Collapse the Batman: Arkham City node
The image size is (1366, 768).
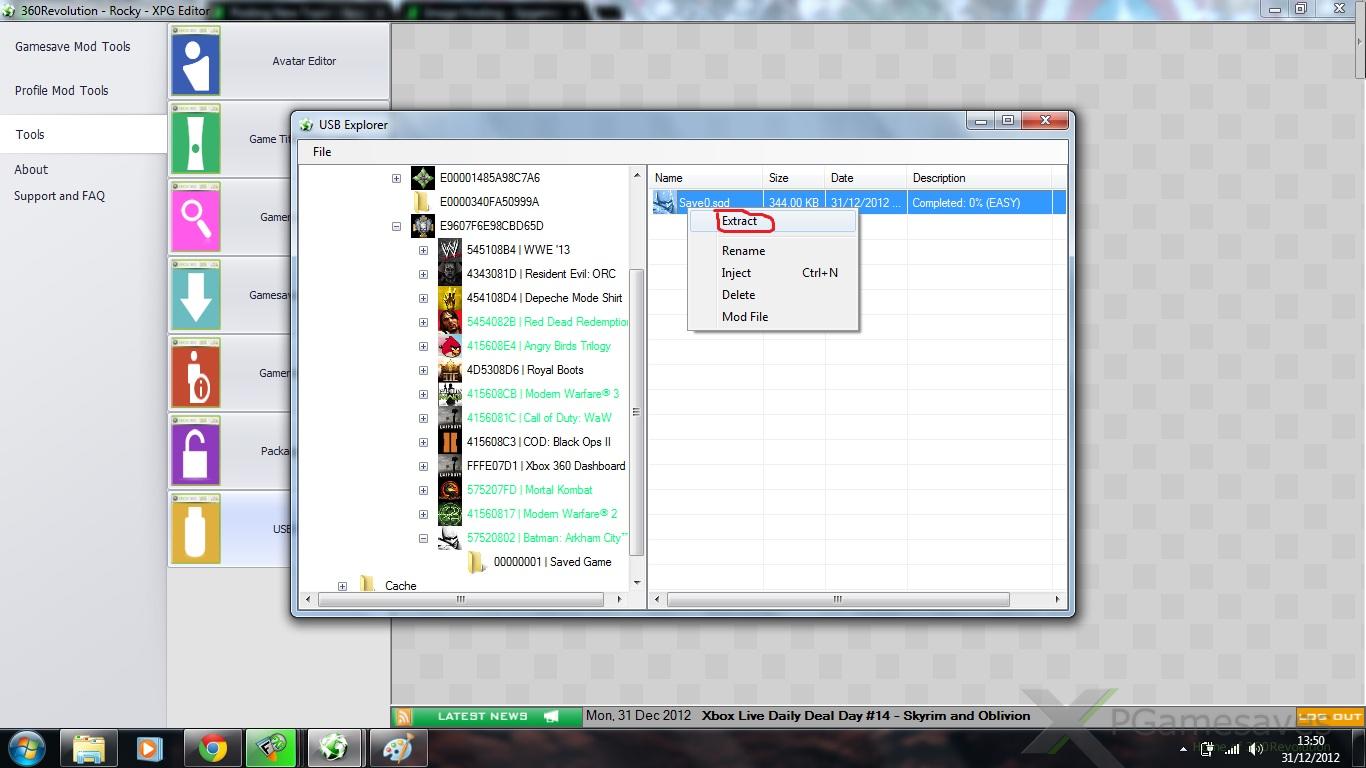click(423, 538)
